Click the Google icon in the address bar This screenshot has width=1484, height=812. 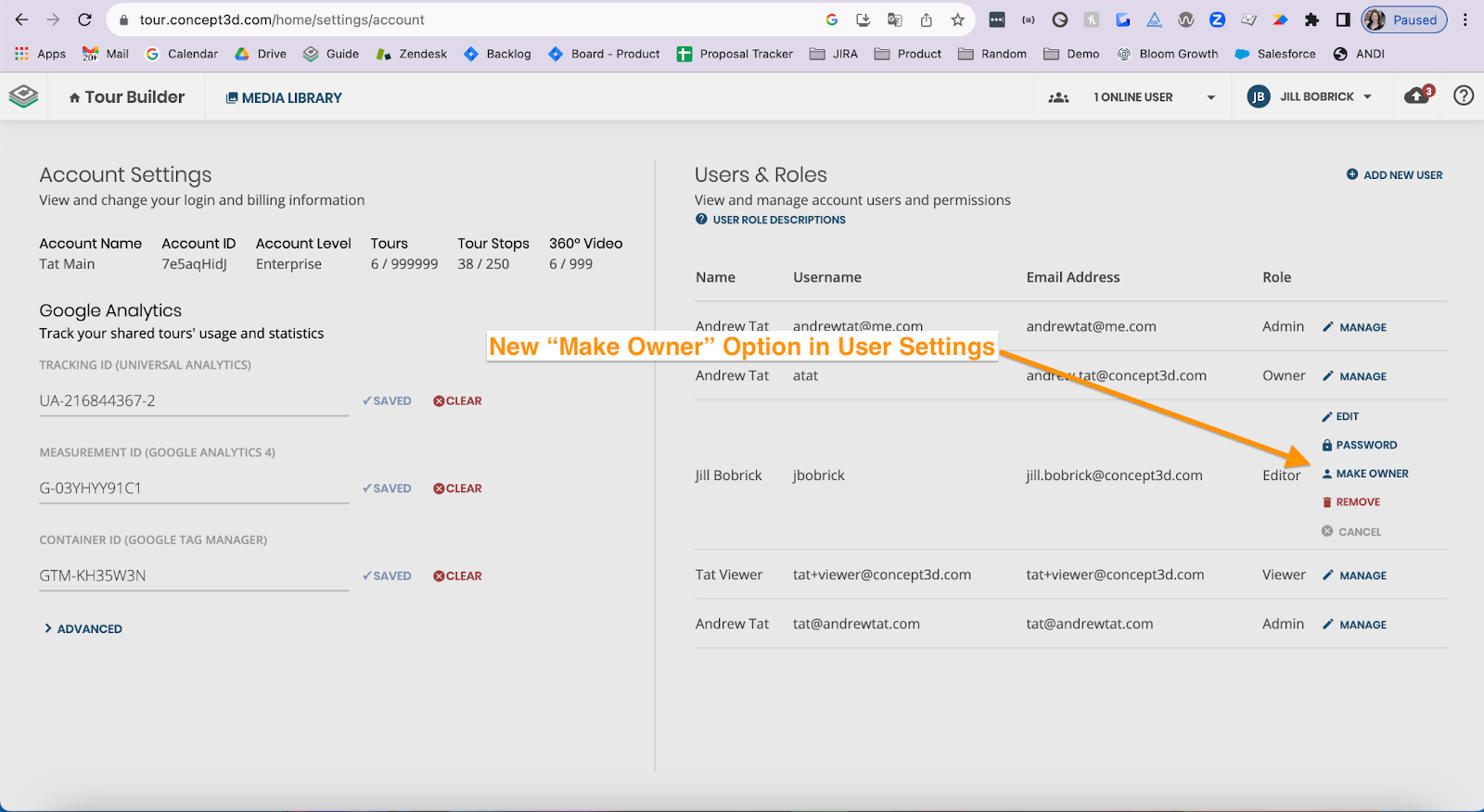pyautogui.click(x=832, y=19)
